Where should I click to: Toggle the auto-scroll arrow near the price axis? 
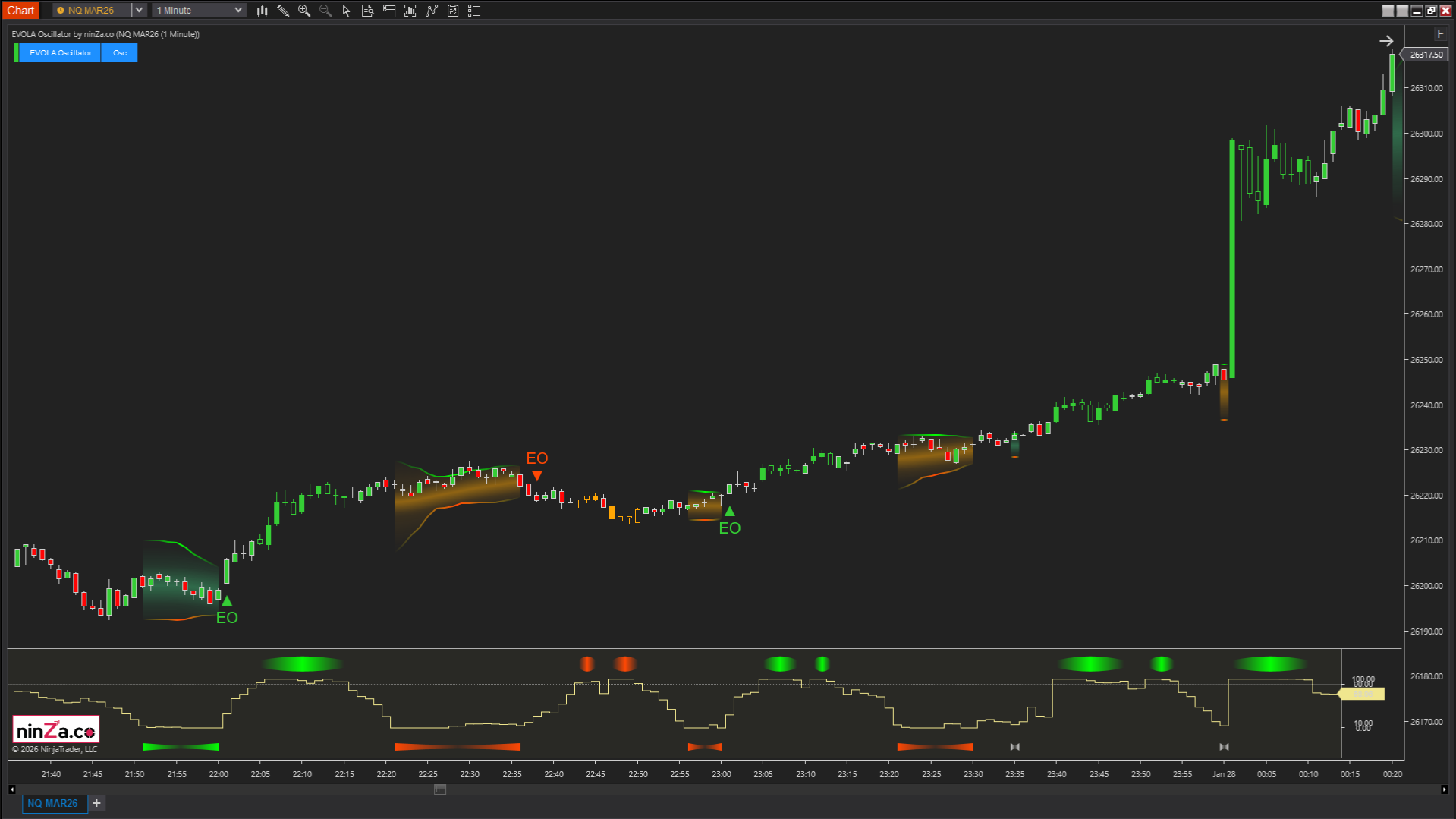pos(1387,41)
